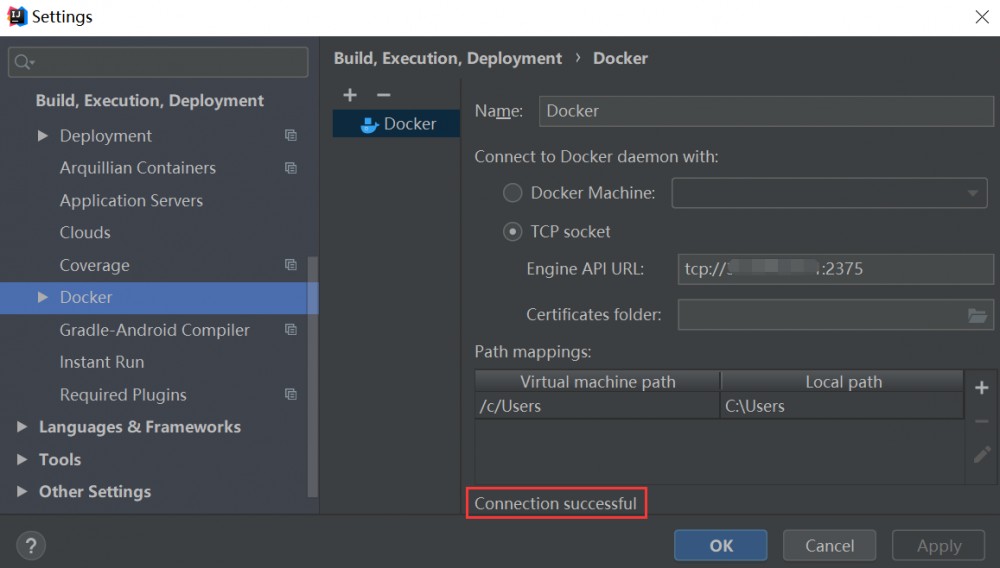Open Required Plugins settings
The height and width of the screenshot is (568, 1000).
pos(123,395)
